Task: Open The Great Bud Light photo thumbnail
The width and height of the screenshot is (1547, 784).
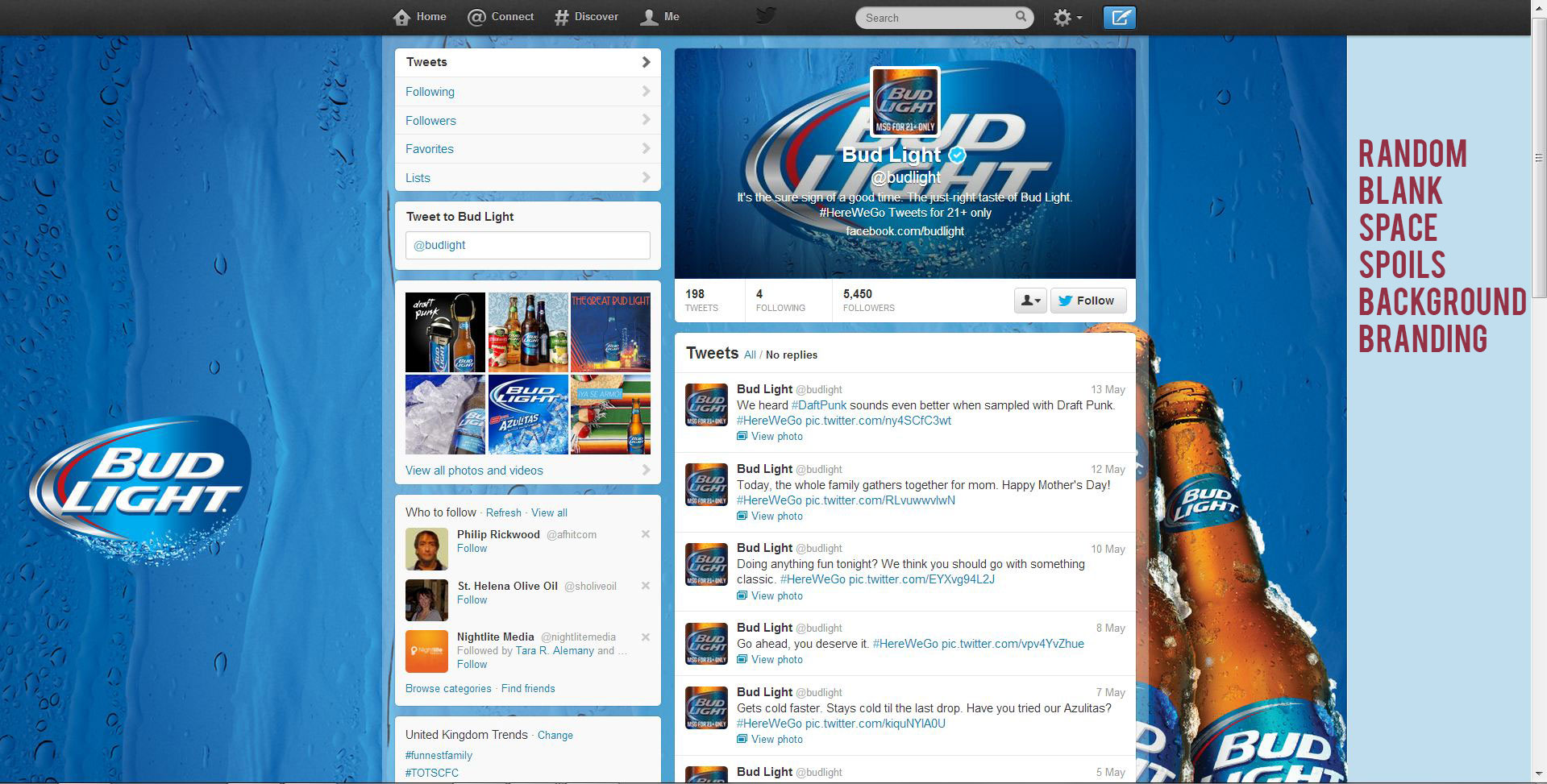Action: click(610, 332)
